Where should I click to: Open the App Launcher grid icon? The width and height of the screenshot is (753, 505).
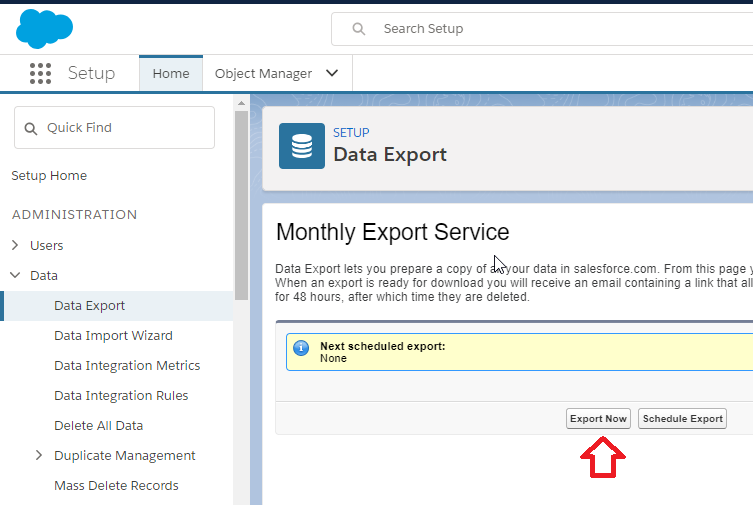click(x=40, y=73)
